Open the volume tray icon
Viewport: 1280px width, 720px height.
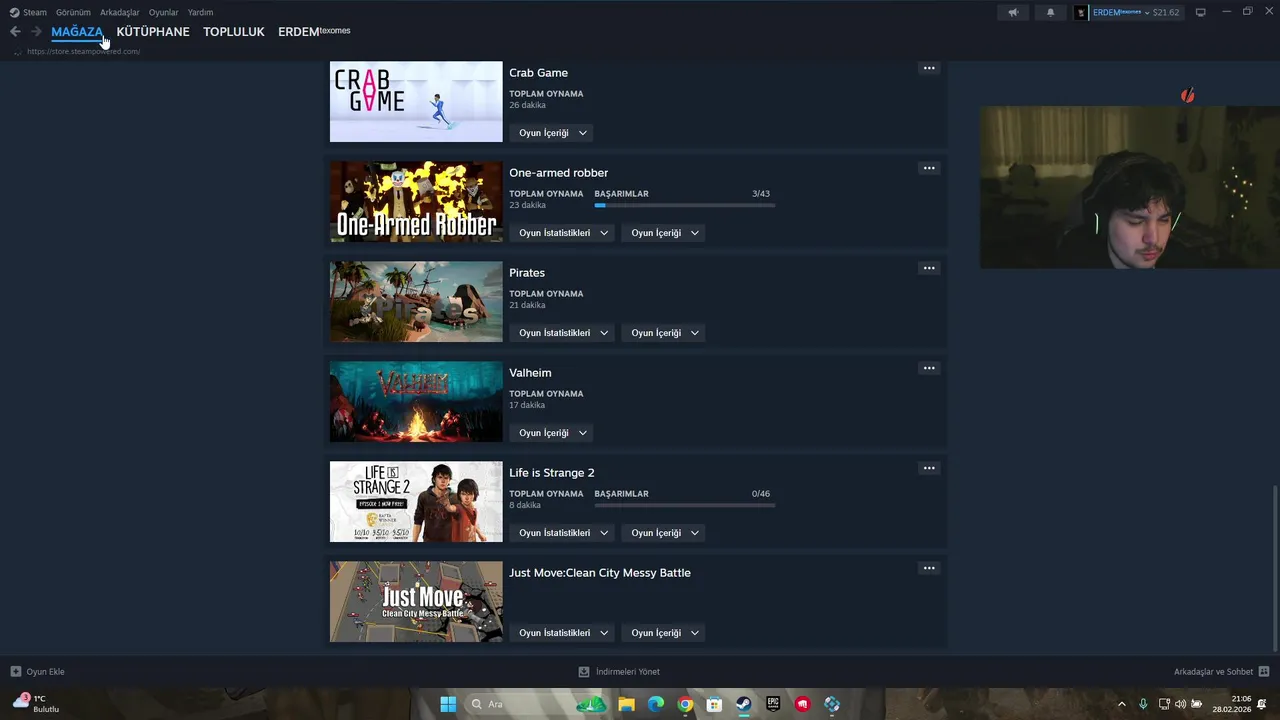(x=1180, y=704)
